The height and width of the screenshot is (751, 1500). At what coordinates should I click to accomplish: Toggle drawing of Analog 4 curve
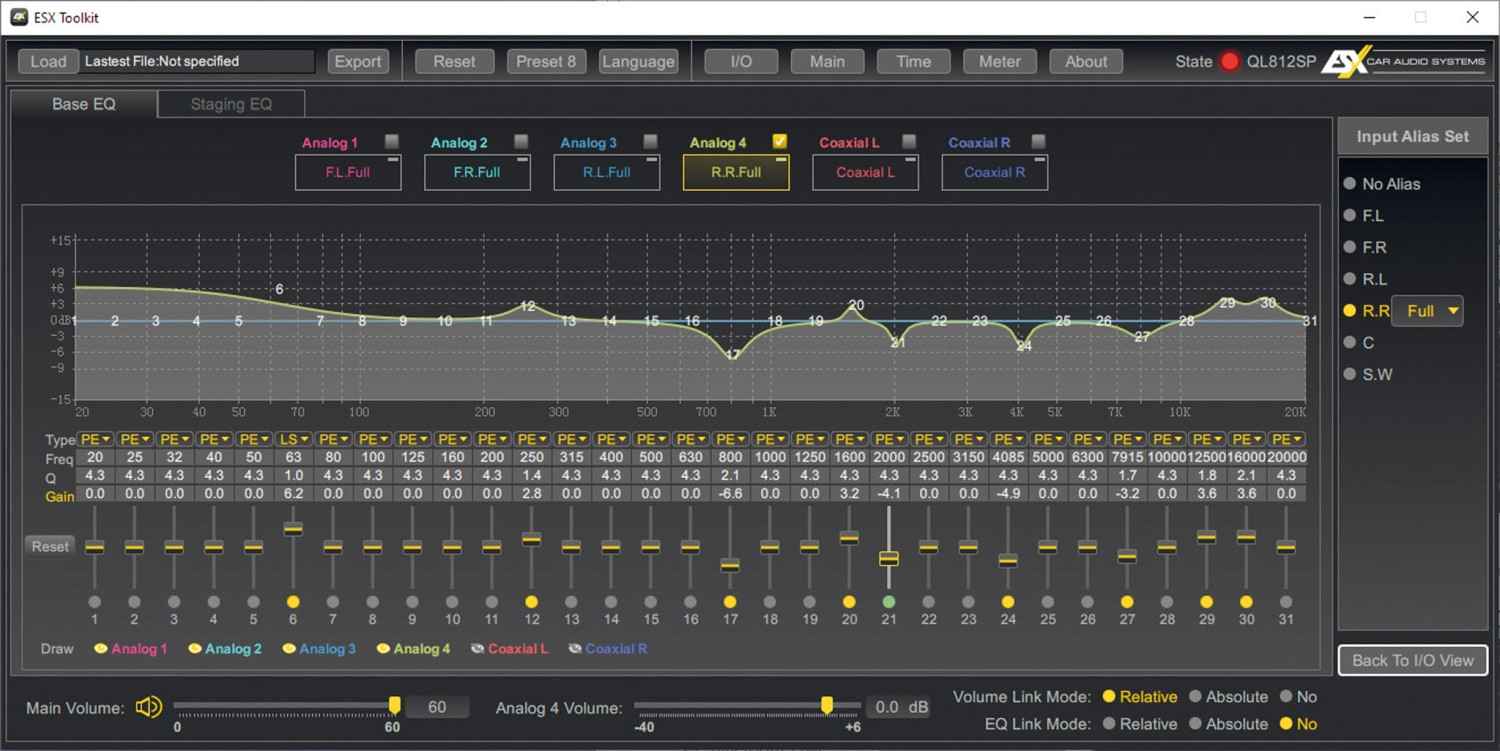pyautogui.click(x=383, y=649)
